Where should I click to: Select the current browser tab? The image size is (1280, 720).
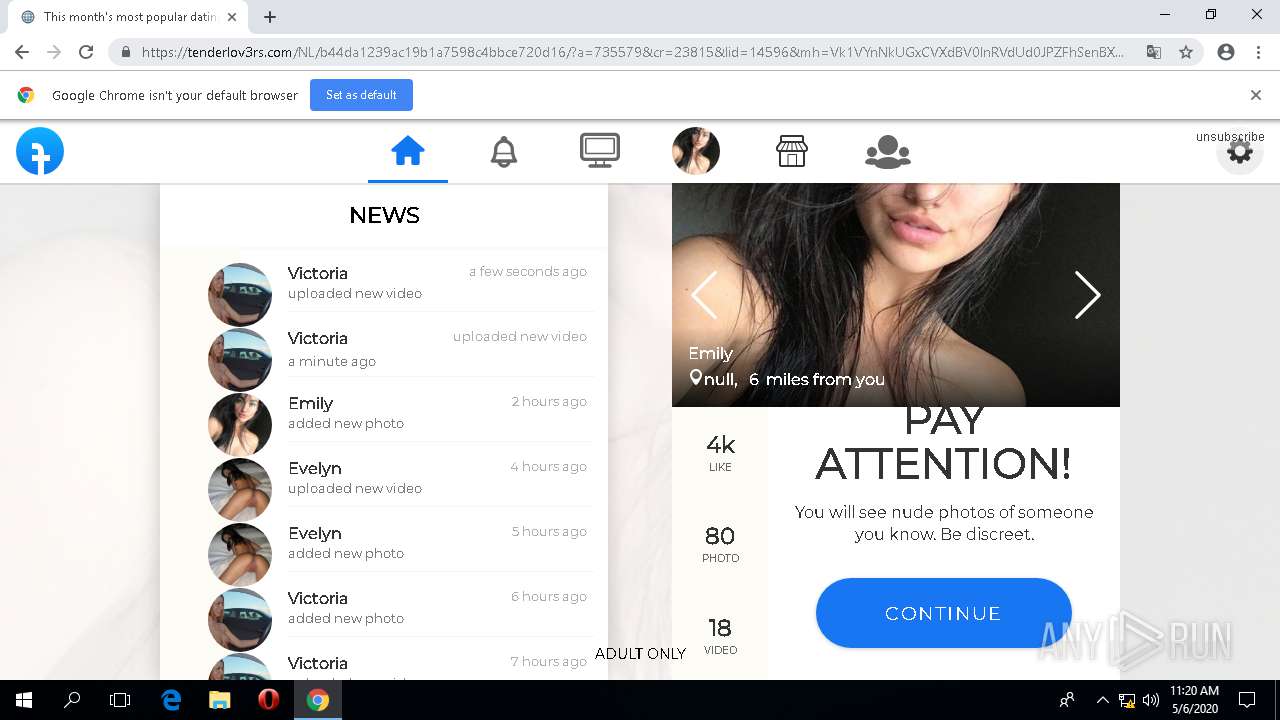click(x=129, y=17)
